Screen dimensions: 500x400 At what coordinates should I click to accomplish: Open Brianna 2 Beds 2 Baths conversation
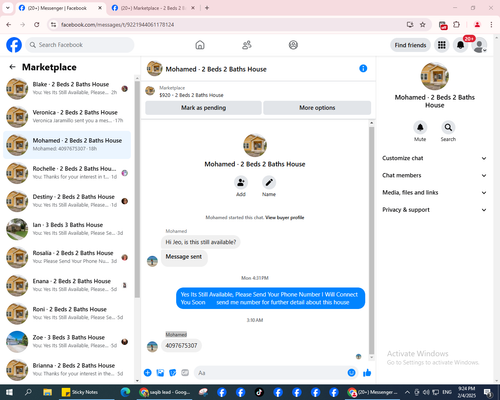tap(67, 369)
